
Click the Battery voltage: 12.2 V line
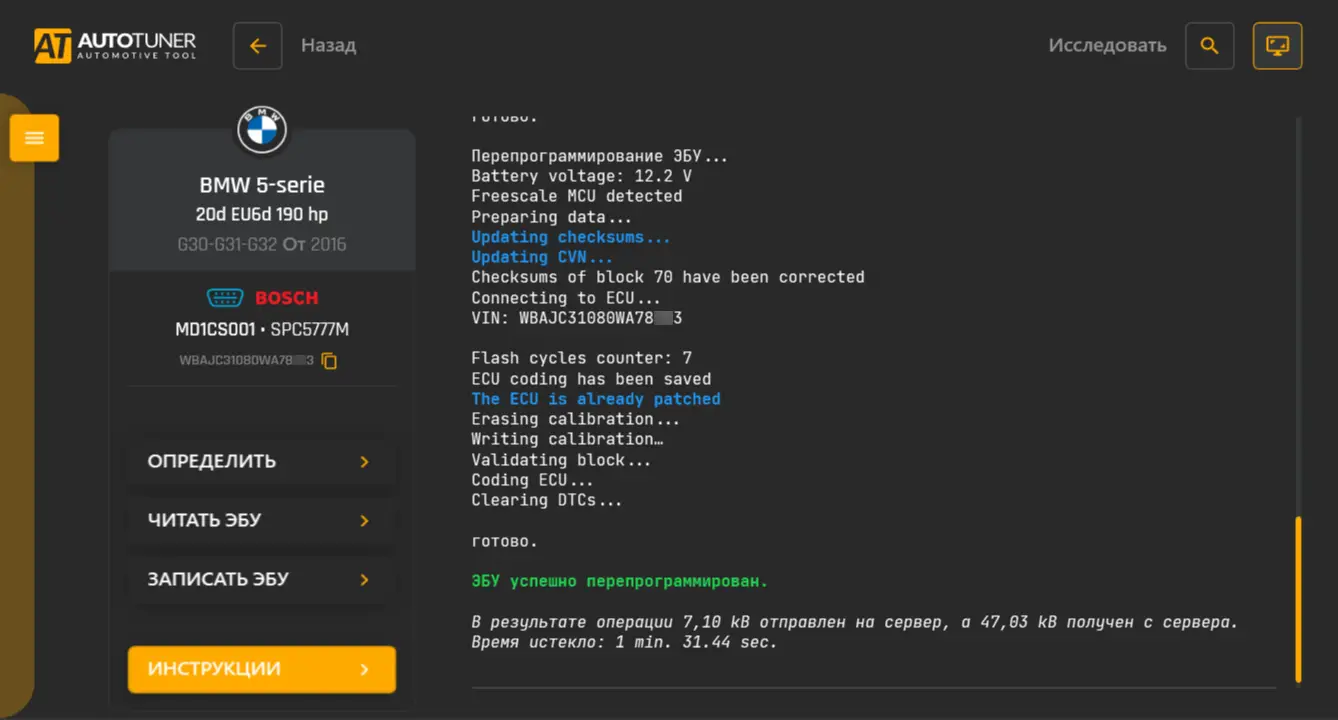click(x=581, y=176)
